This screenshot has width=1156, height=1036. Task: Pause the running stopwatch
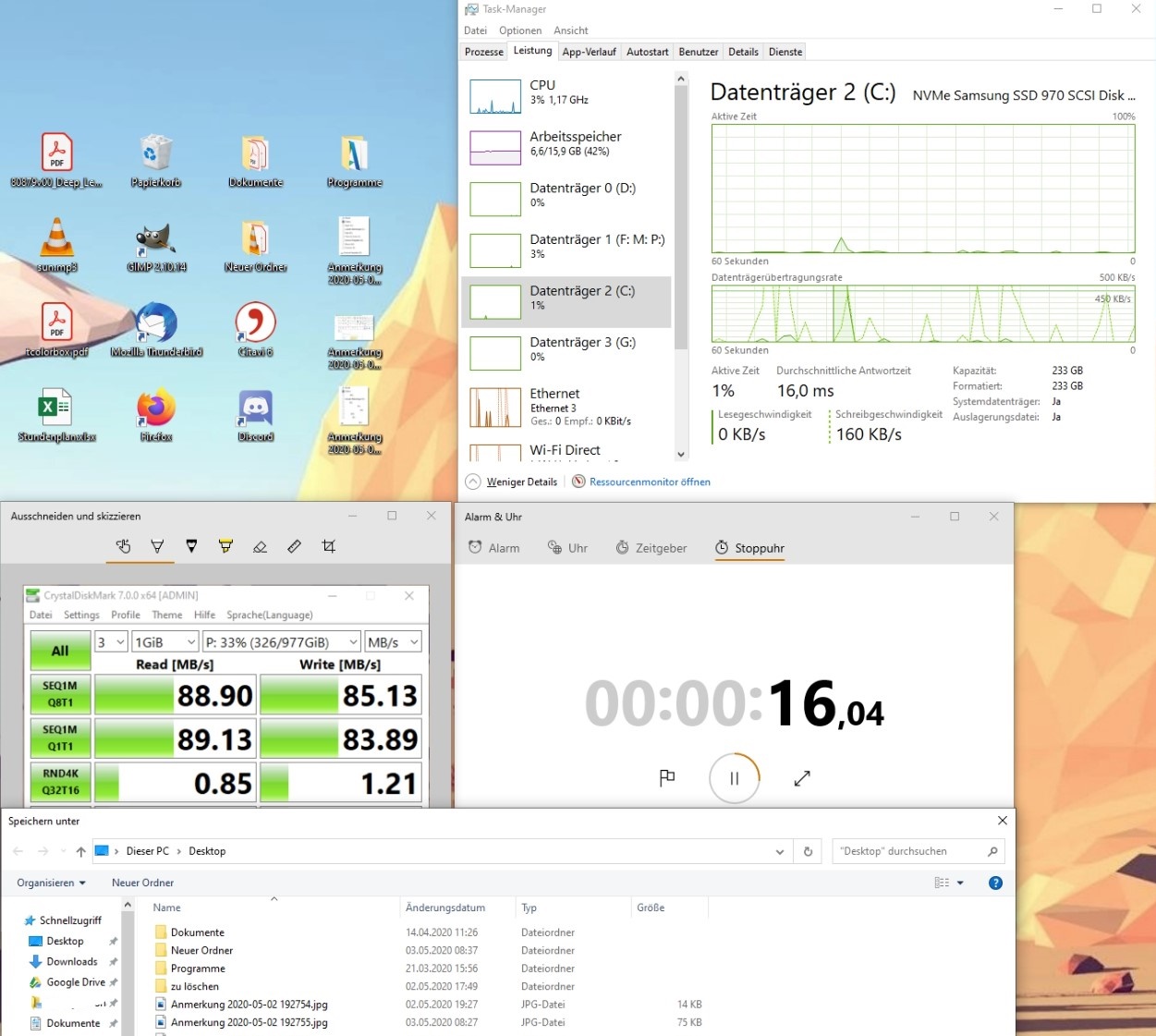[x=735, y=778]
